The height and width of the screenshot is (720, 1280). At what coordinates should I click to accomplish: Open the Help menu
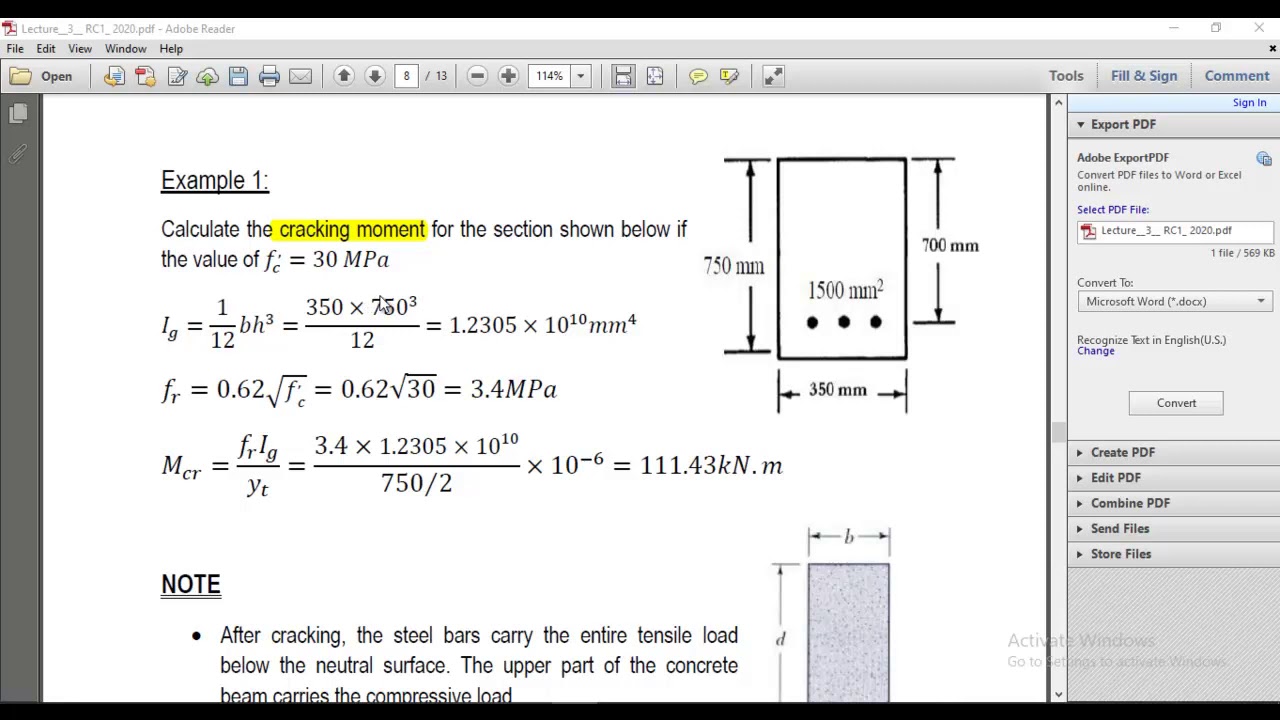[x=171, y=48]
